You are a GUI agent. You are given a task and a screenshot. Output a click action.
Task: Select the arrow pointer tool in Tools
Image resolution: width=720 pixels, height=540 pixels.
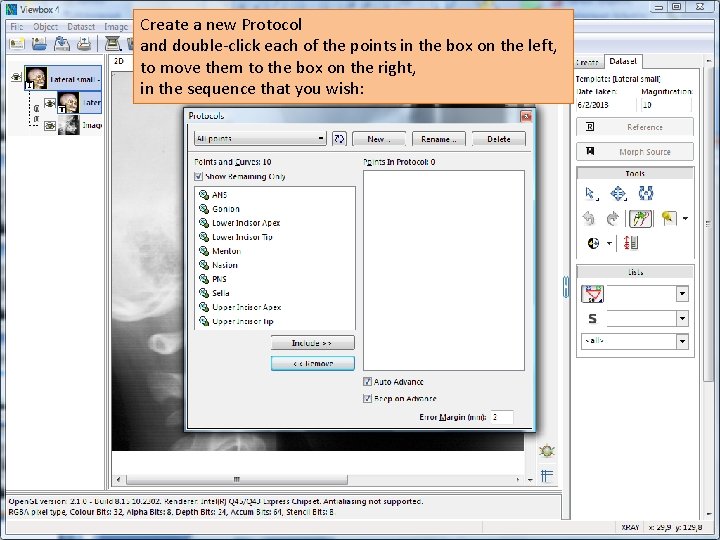tap(591, 193)
